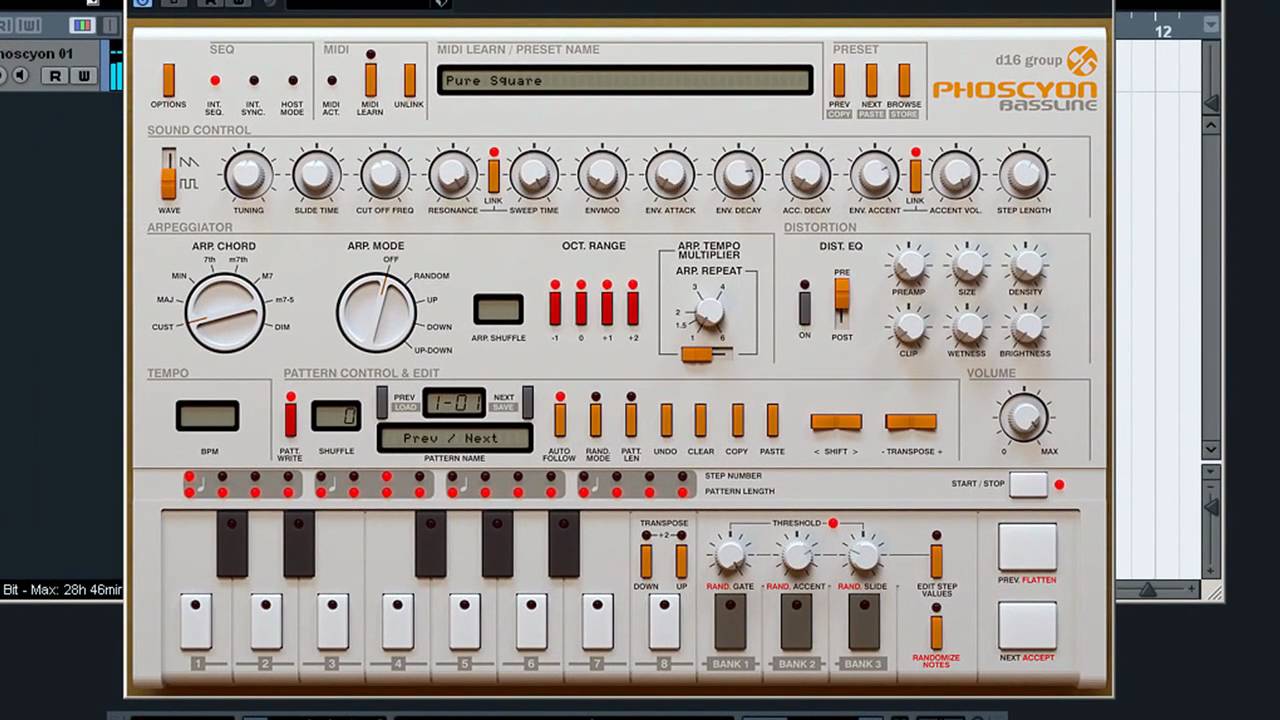Toggle RAND. MODE button
Screen dimensions: 1280x720
point(595,420)
